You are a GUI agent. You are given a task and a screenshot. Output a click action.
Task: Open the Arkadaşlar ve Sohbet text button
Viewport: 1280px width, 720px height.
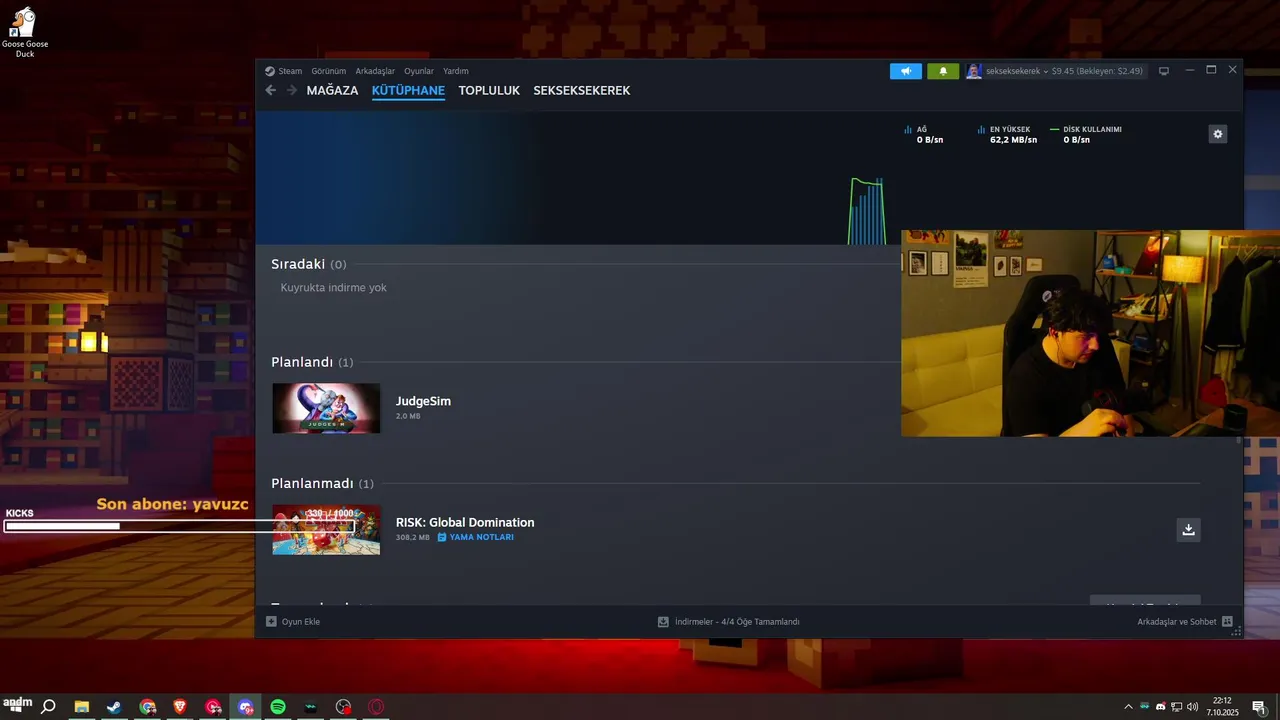tap(1177, 621)
